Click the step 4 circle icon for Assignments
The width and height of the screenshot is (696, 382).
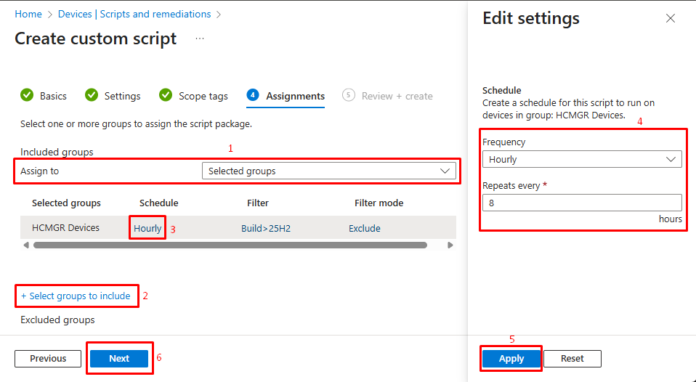click(253, 95)
